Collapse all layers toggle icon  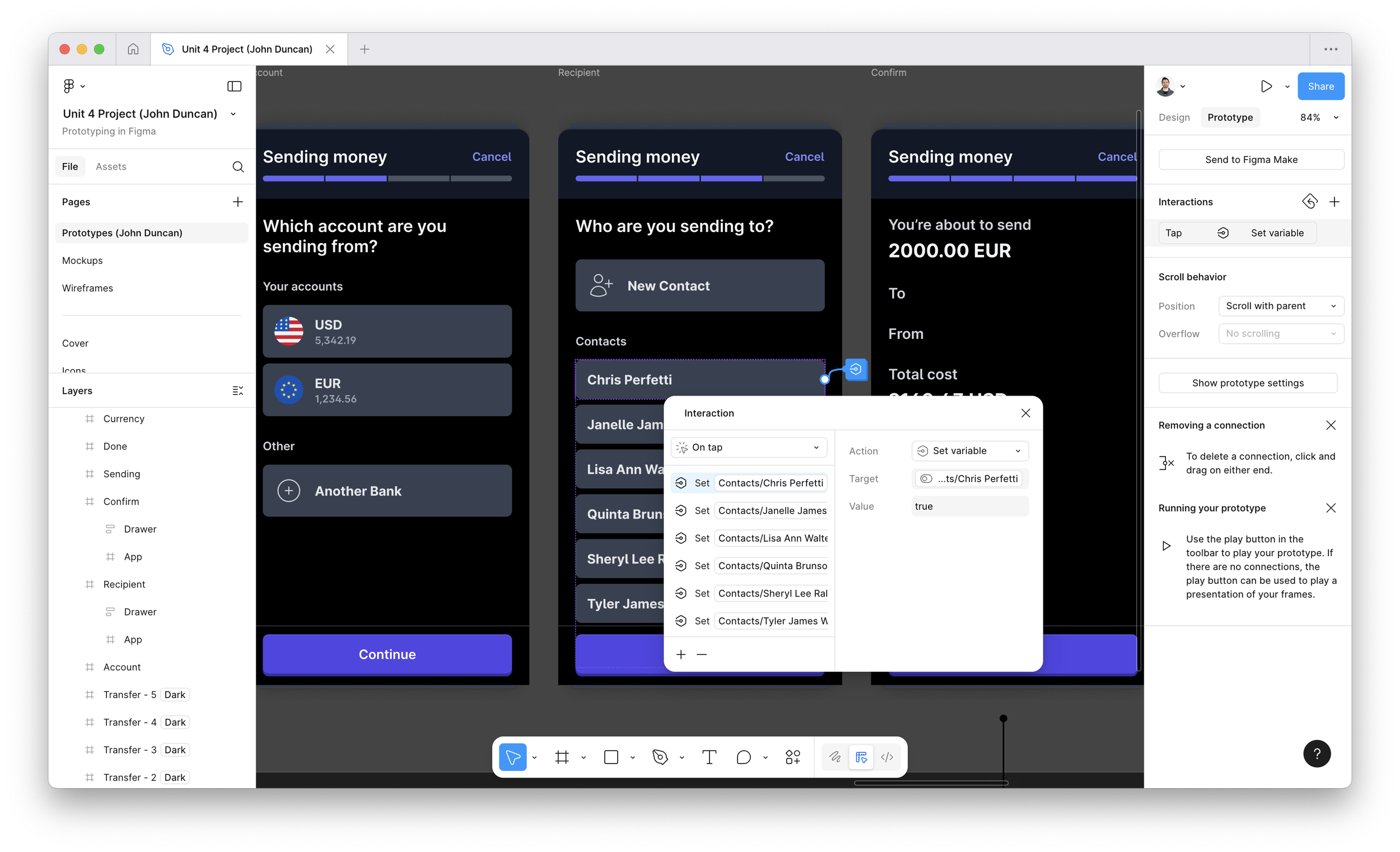click(x=237, y=390)
